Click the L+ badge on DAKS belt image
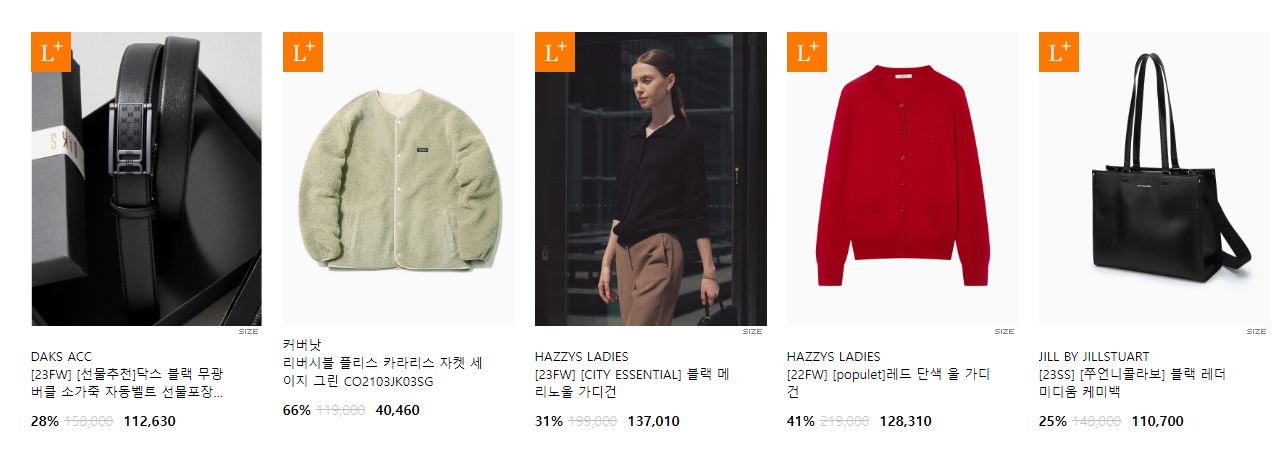Image resolution: width=1288 pixels, height=471 pixels. tap(51, 52)
